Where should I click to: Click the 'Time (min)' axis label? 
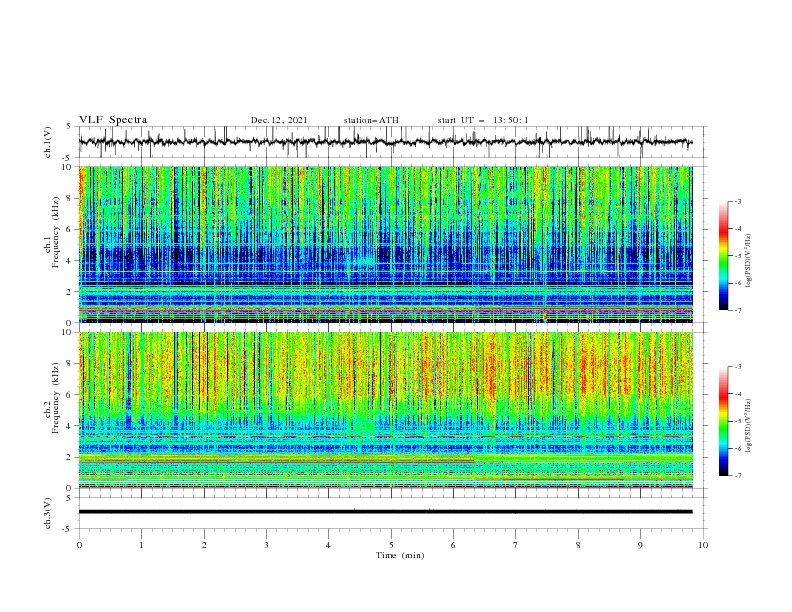point(400,555)
